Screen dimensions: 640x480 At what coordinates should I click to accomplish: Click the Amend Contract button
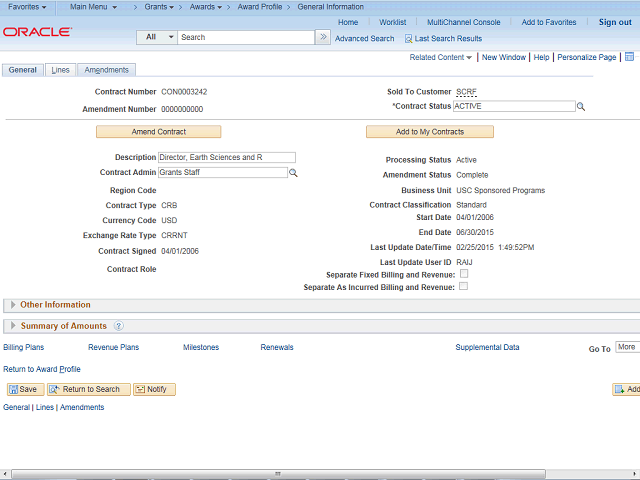pyautogui.click(x=158, y=132)
